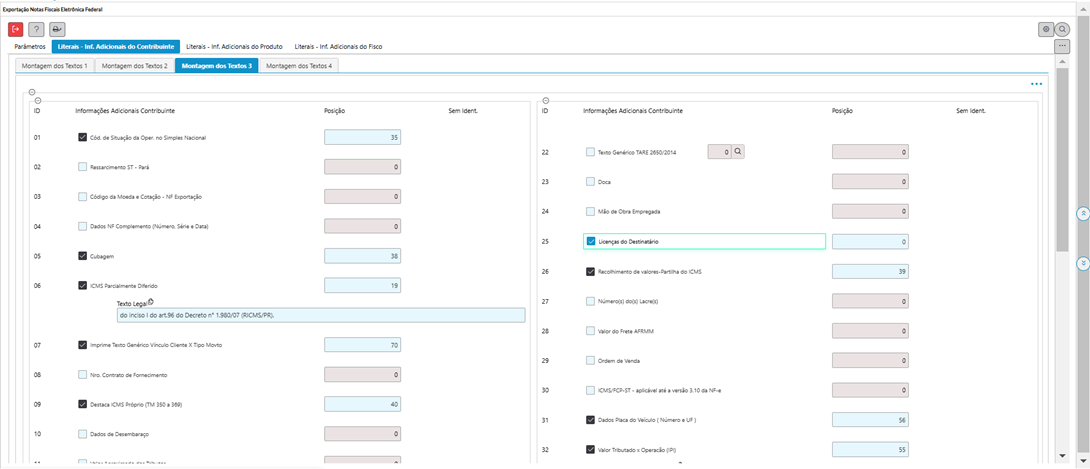Viewport: 1090px width, 469px height.
Task: Toggle Valor Tributado x Operação (IPI) checkbox
Action: (590, 450)
